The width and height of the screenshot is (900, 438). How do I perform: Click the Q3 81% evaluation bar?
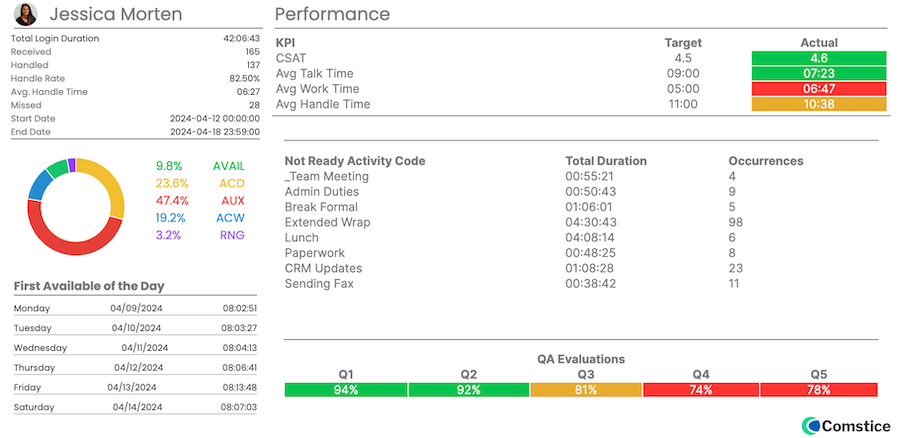click(x=585, y=390)
